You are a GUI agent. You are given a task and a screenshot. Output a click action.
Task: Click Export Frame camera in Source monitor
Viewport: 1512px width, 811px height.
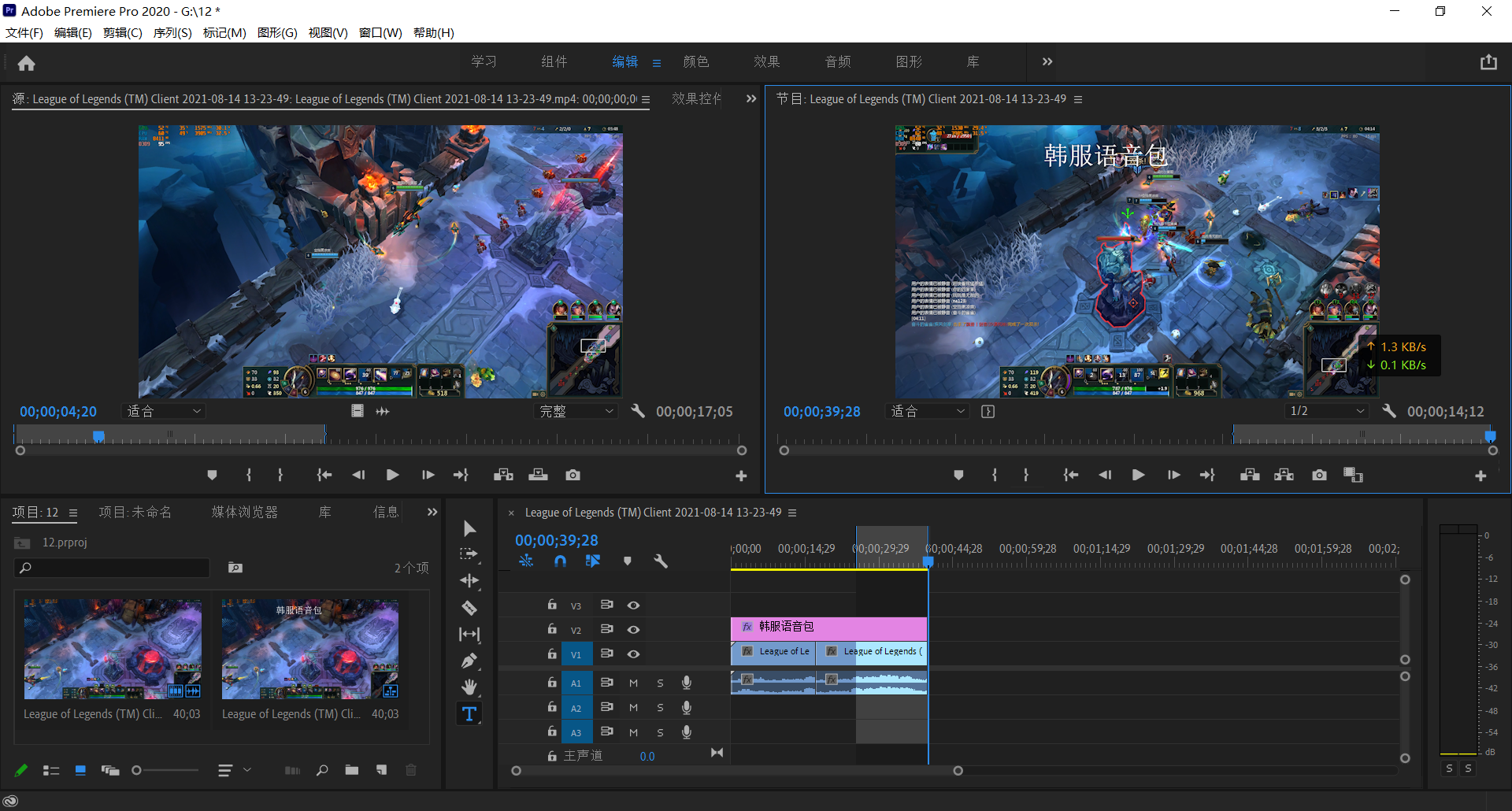pyautogui.click(x=573, y=475)
